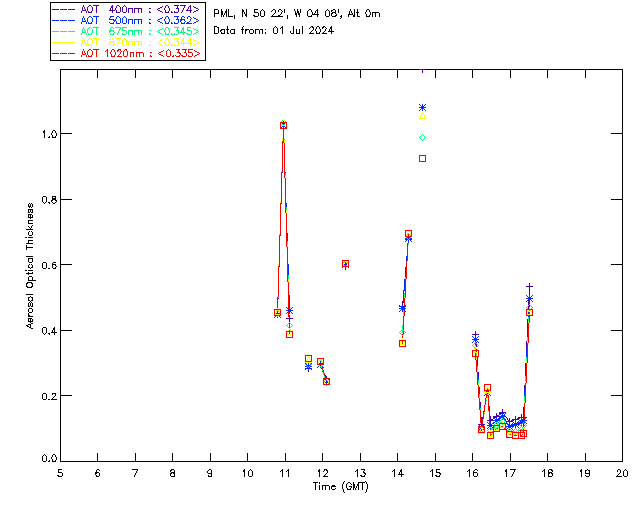Click the 0.8 y-axis tick label
Image resolution: width=640 pixels, height=512 pixels.
pyautogui.click(x=49, y=200)
